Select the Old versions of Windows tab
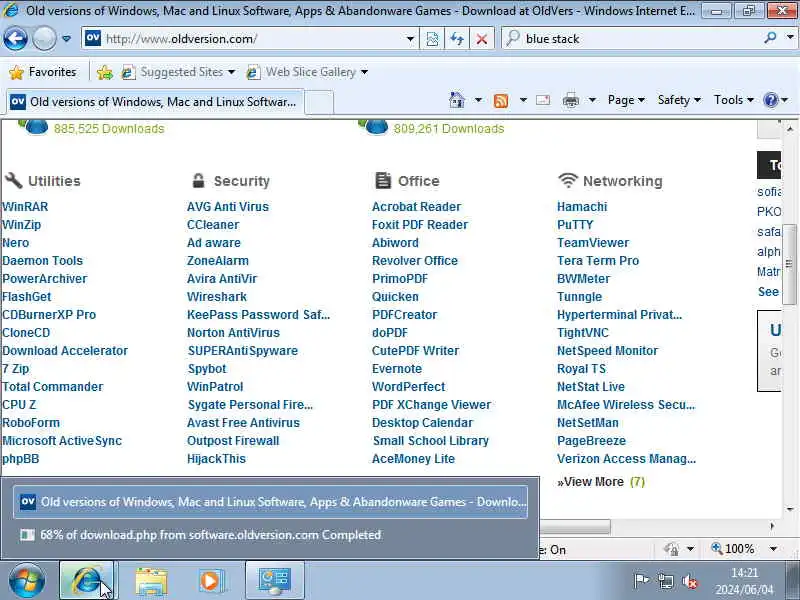 [x=155, y=102]
